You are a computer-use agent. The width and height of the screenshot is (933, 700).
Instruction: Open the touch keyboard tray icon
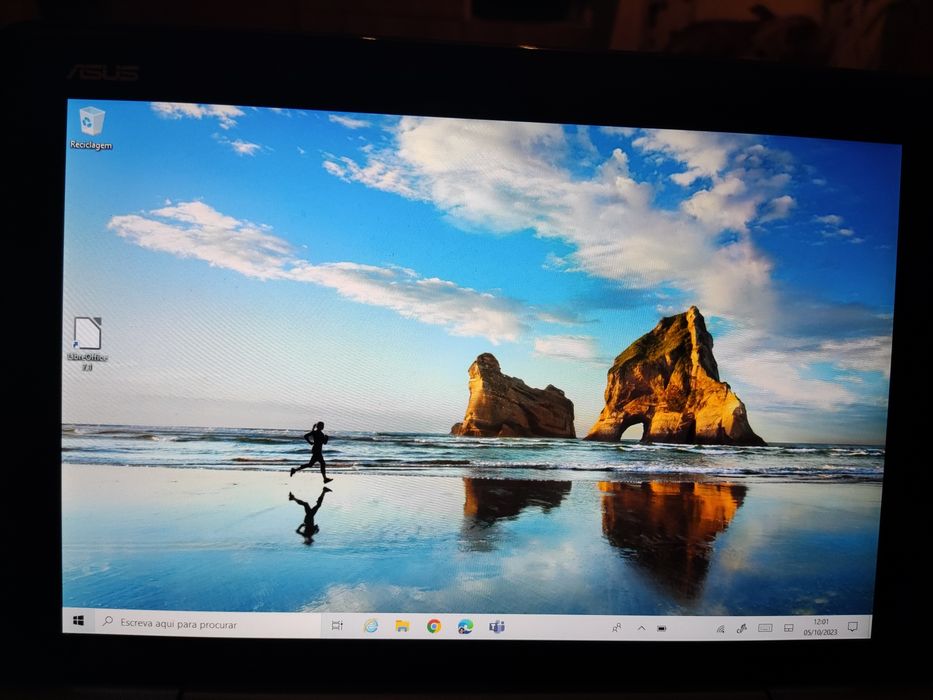click(x=765, y=628)
